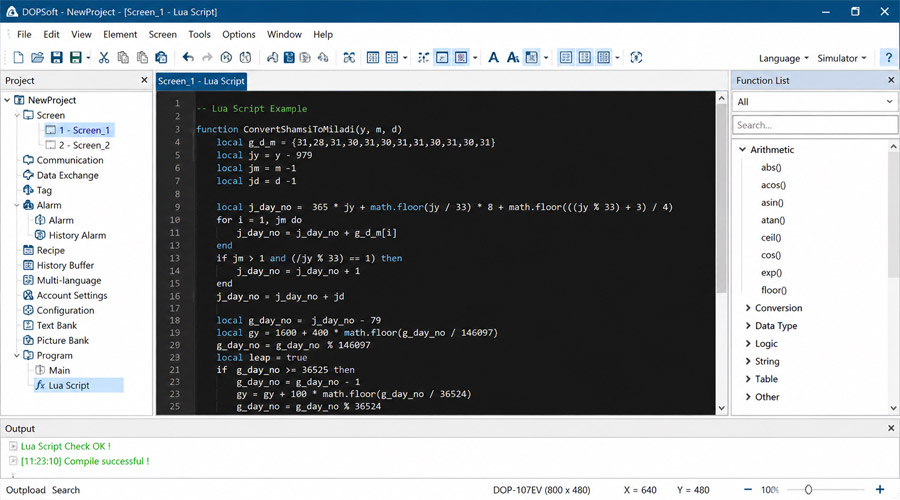Expand the Other function group
The width and height of the screenshot is (900, 500).
click(x=748, y=397)
